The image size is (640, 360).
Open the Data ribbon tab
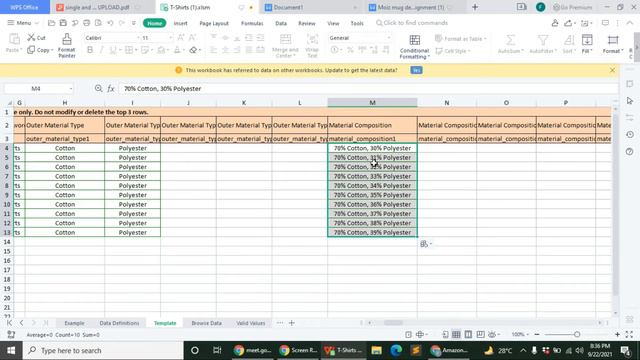[281, 23]
